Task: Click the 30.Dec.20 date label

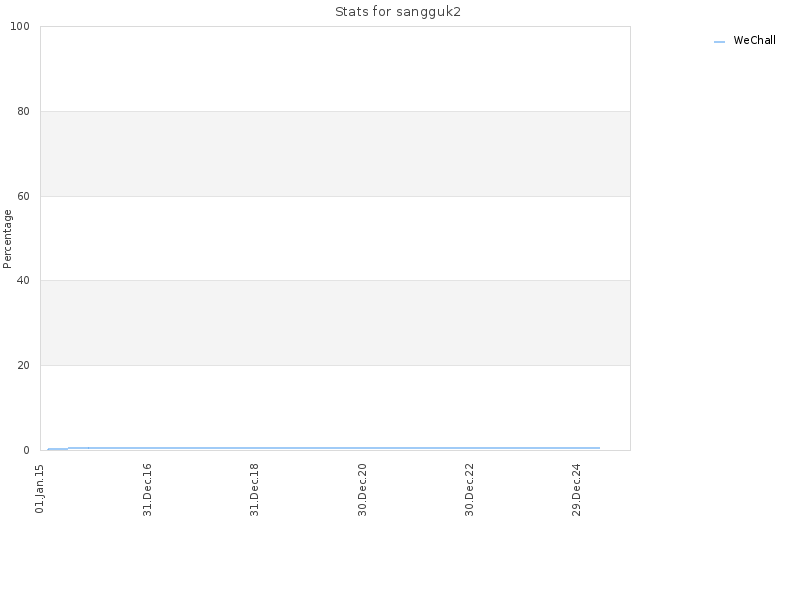Action: 362,490
